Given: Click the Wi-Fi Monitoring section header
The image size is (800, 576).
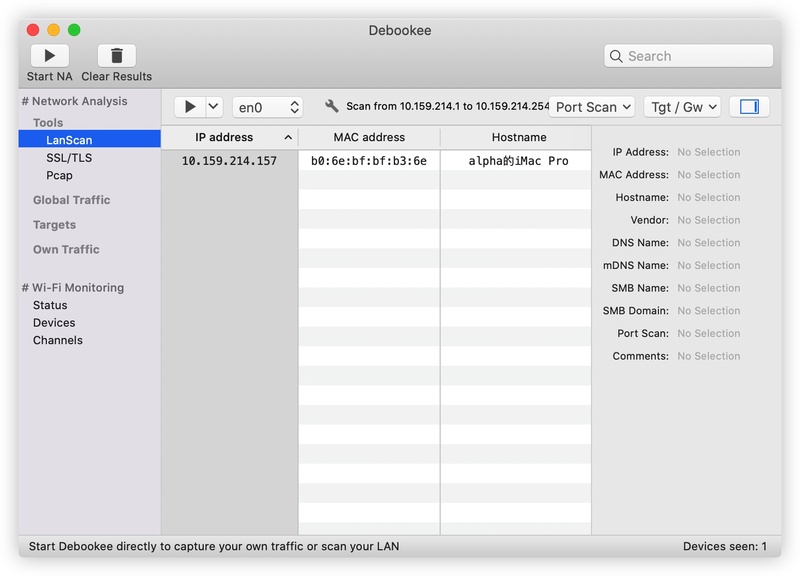Looking at the screenshot, I should tap(73, 288).
